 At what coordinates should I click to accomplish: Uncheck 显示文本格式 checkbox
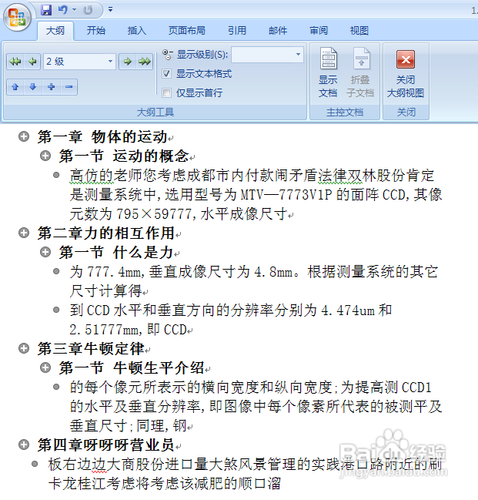(167, 73)
